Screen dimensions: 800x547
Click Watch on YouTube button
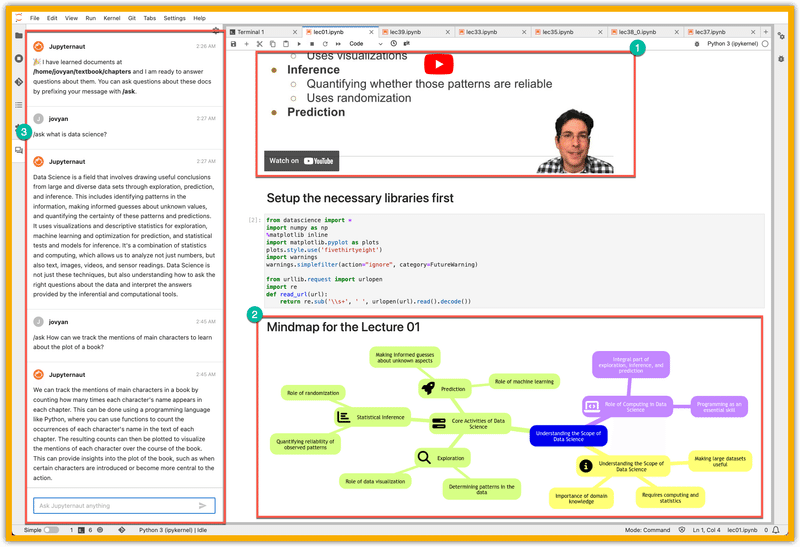[x=301, y=161]
